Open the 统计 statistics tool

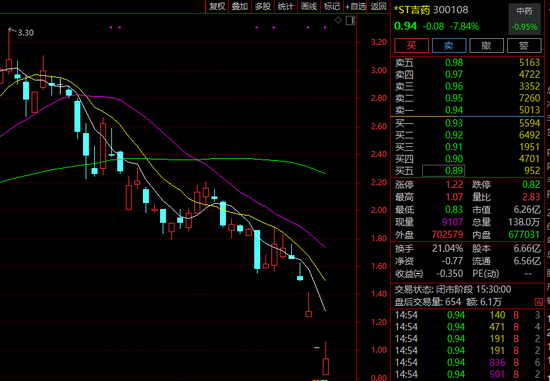pyautogui.click(x=286, y=6)
